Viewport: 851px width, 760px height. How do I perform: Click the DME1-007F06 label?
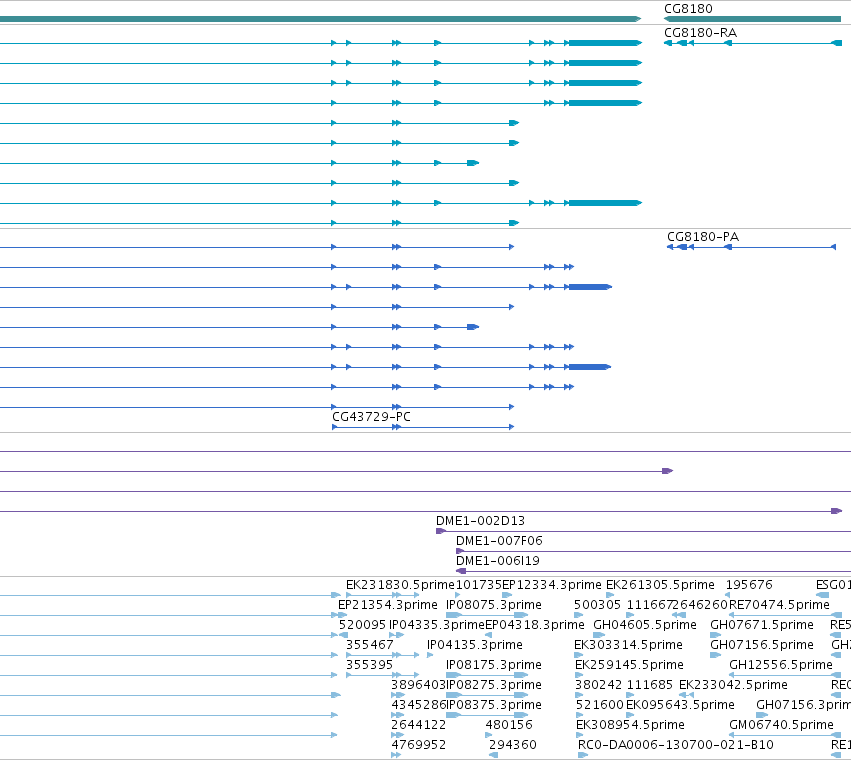tap(499, 541)
